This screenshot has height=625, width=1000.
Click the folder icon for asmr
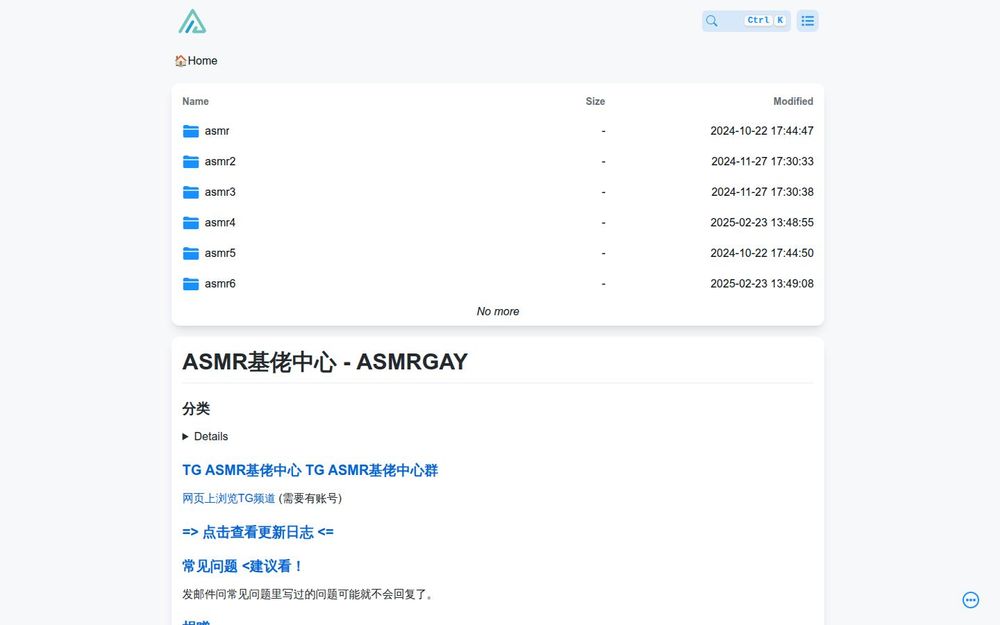pyautogui.click(x=191, y=131)
